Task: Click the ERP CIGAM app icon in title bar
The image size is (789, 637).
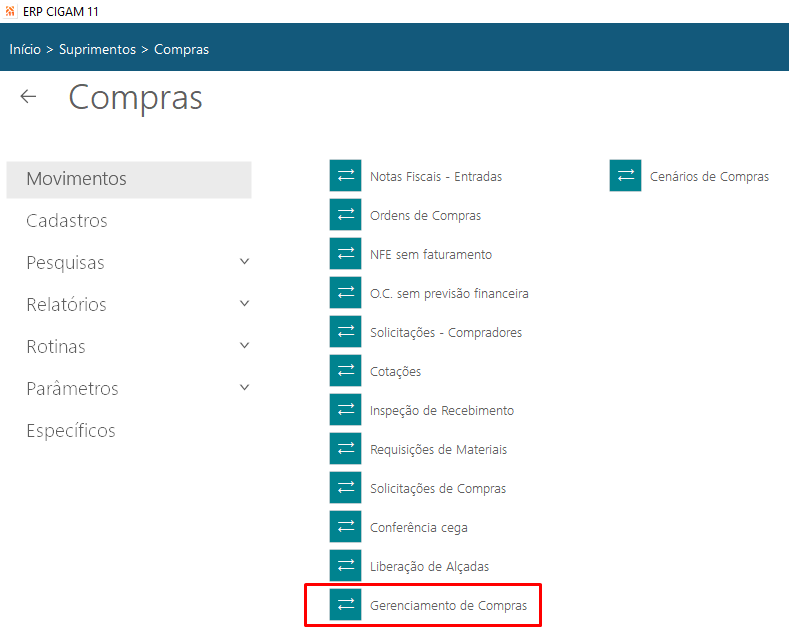Action: (10, 11)
